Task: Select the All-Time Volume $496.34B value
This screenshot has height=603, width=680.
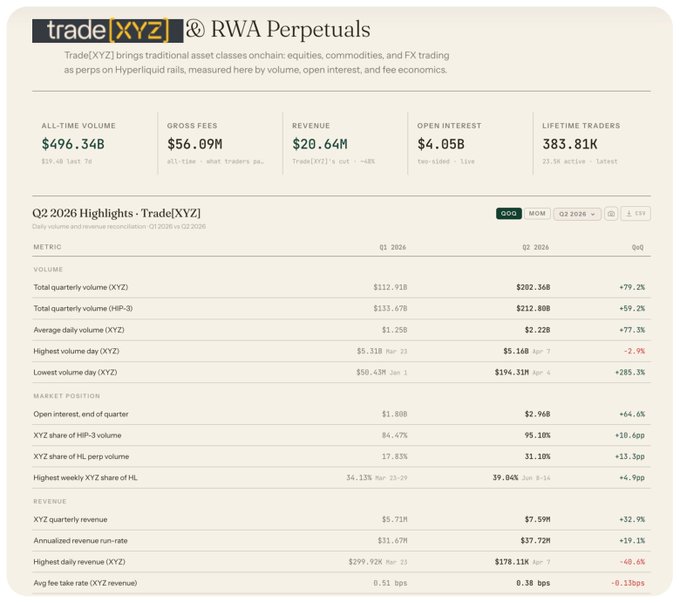Action: pyautogui.click(x=73, y=144)
